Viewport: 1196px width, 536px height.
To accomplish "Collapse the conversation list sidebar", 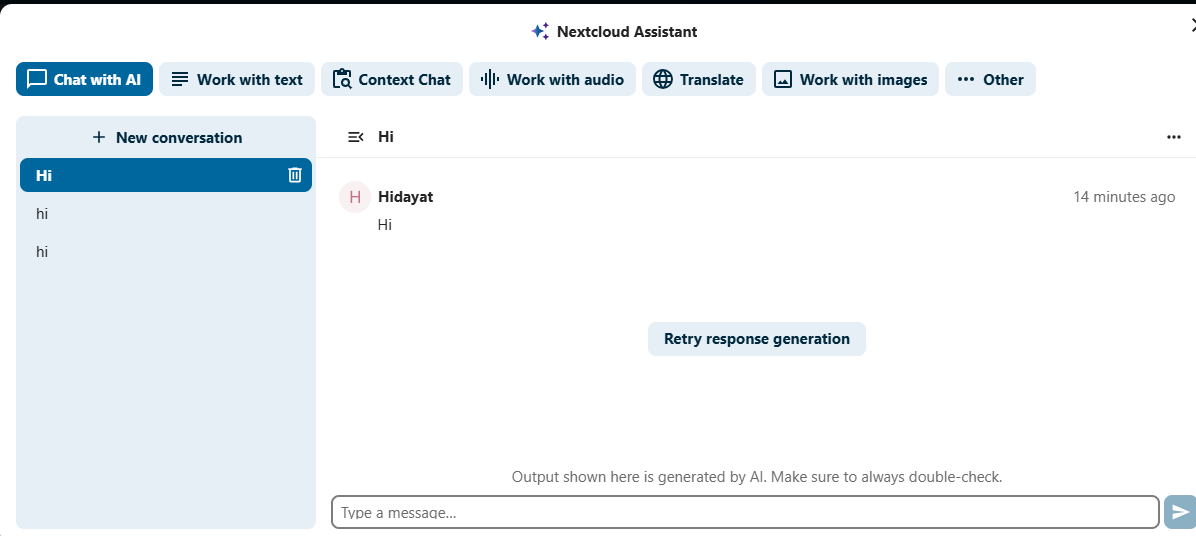I will [x=355, y=137].
